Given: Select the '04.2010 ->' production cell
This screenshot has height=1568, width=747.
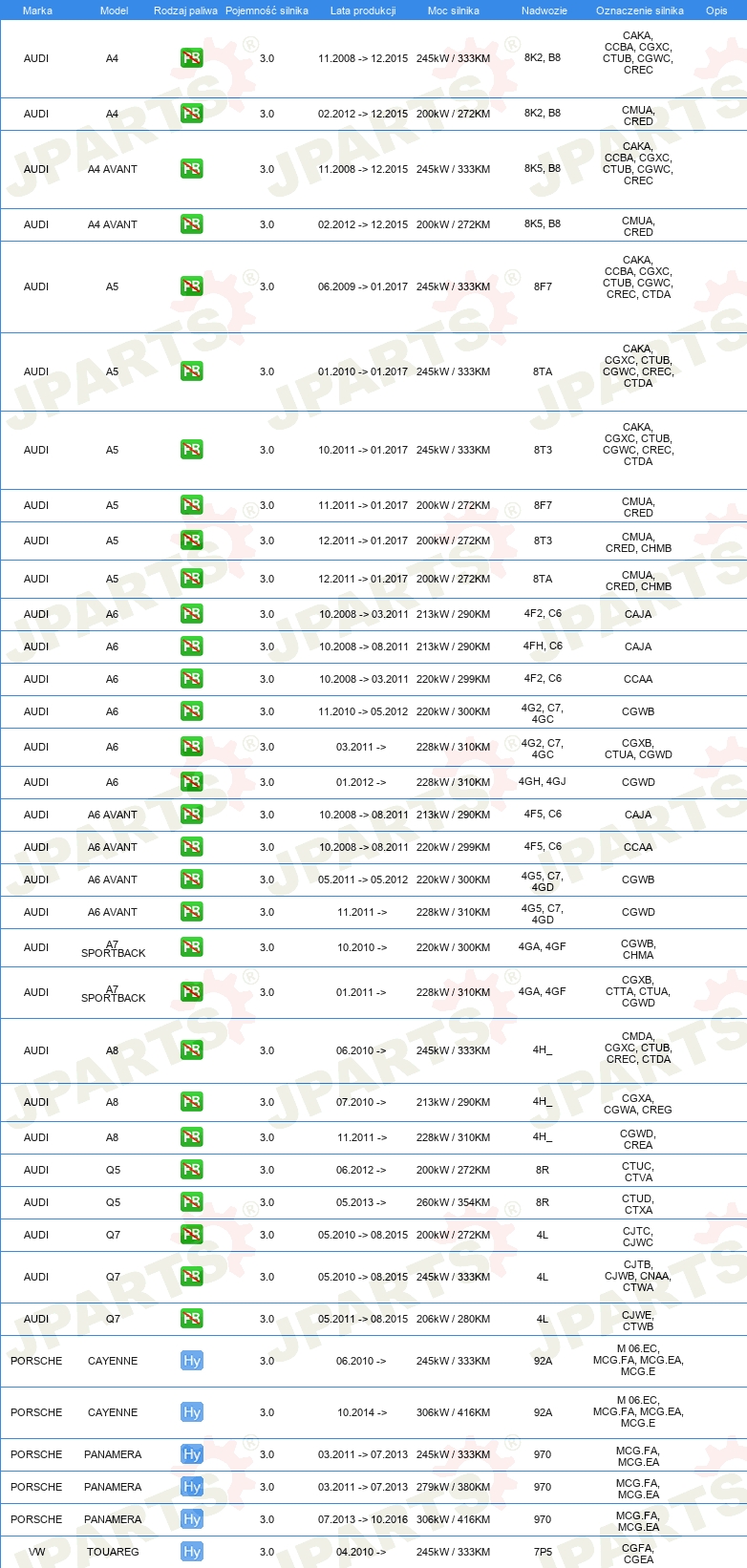Looking at the screenshot, I should pyautogui.click(x=361, y=1552).
